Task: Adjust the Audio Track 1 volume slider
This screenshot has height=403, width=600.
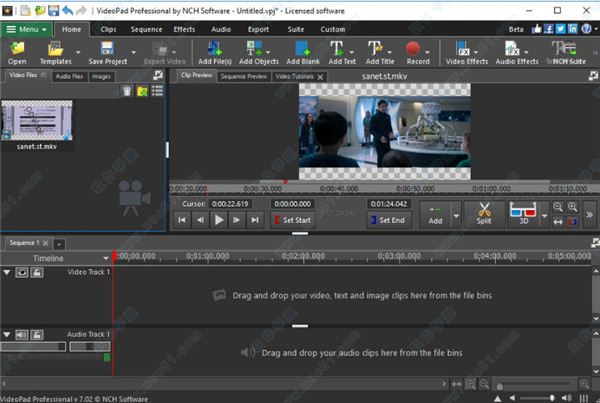Action: [33, 347]
